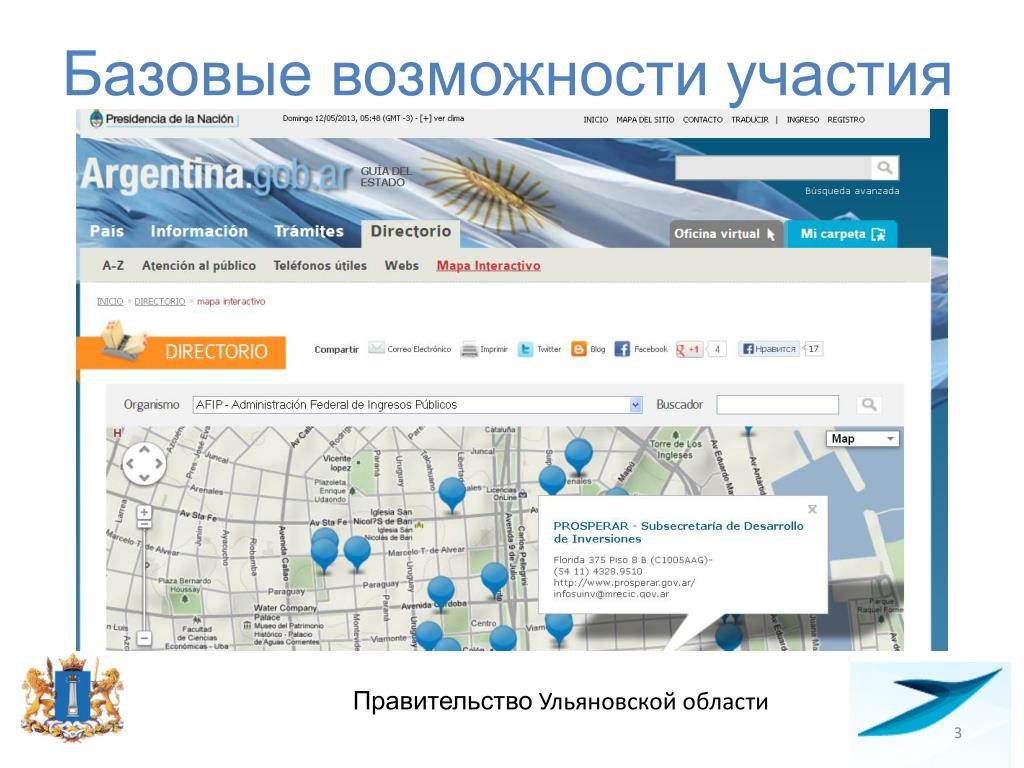Click the map zoom slider track
This screenshot has height=768, width=1024.
tap(144, 578)
